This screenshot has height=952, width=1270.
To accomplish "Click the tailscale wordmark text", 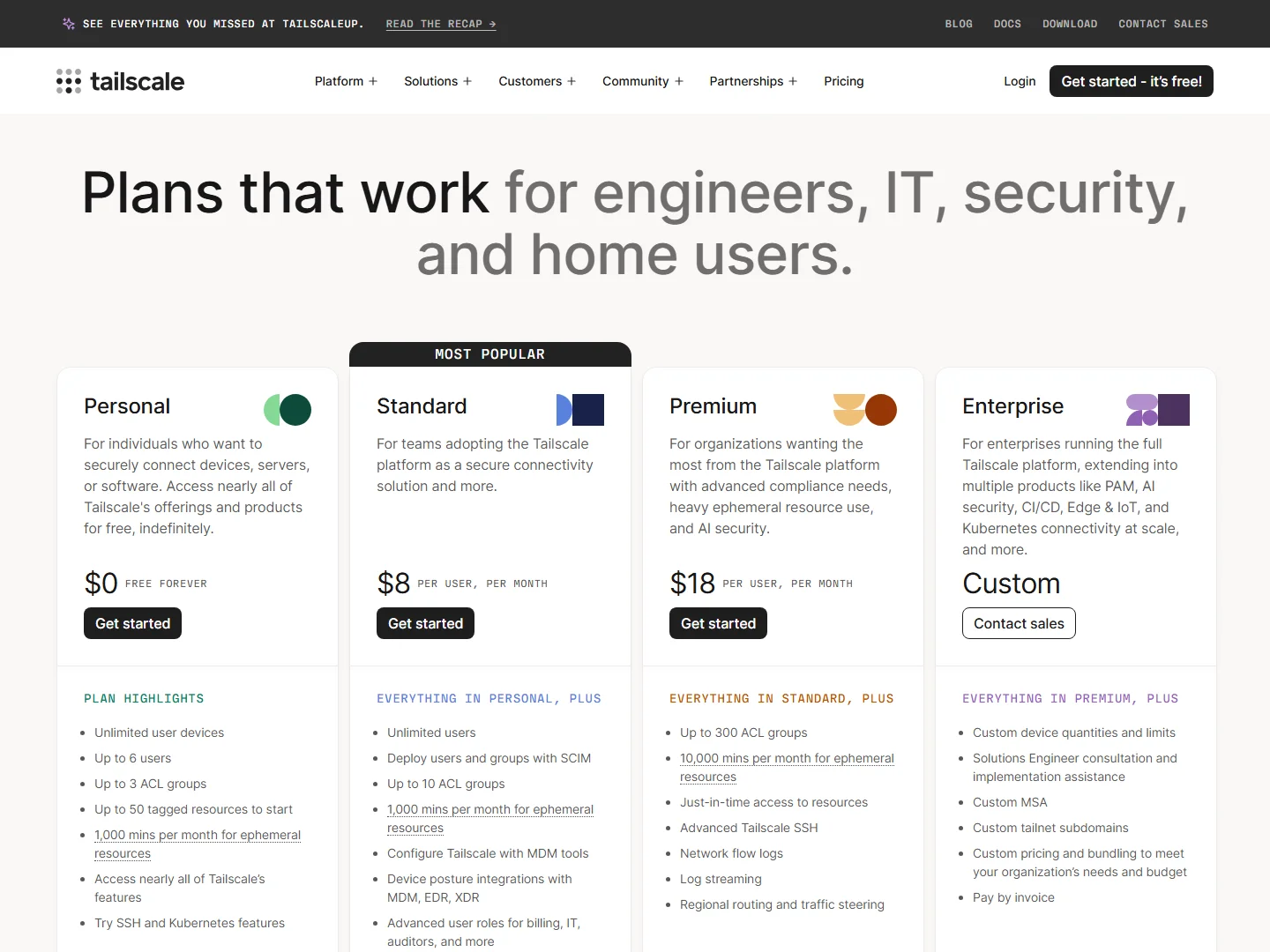I will pos(138,81).
